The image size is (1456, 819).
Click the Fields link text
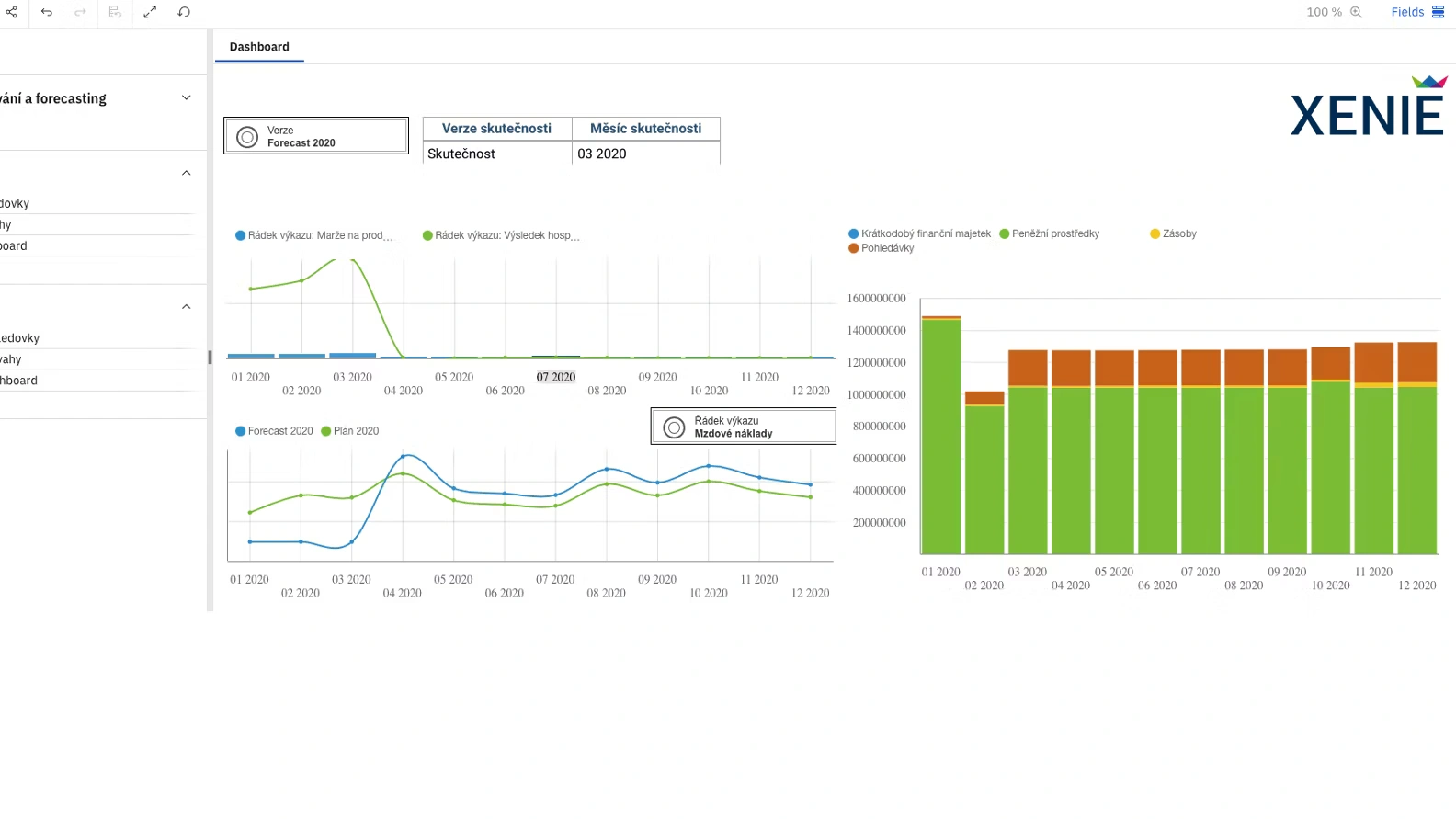click(1406, 12)
